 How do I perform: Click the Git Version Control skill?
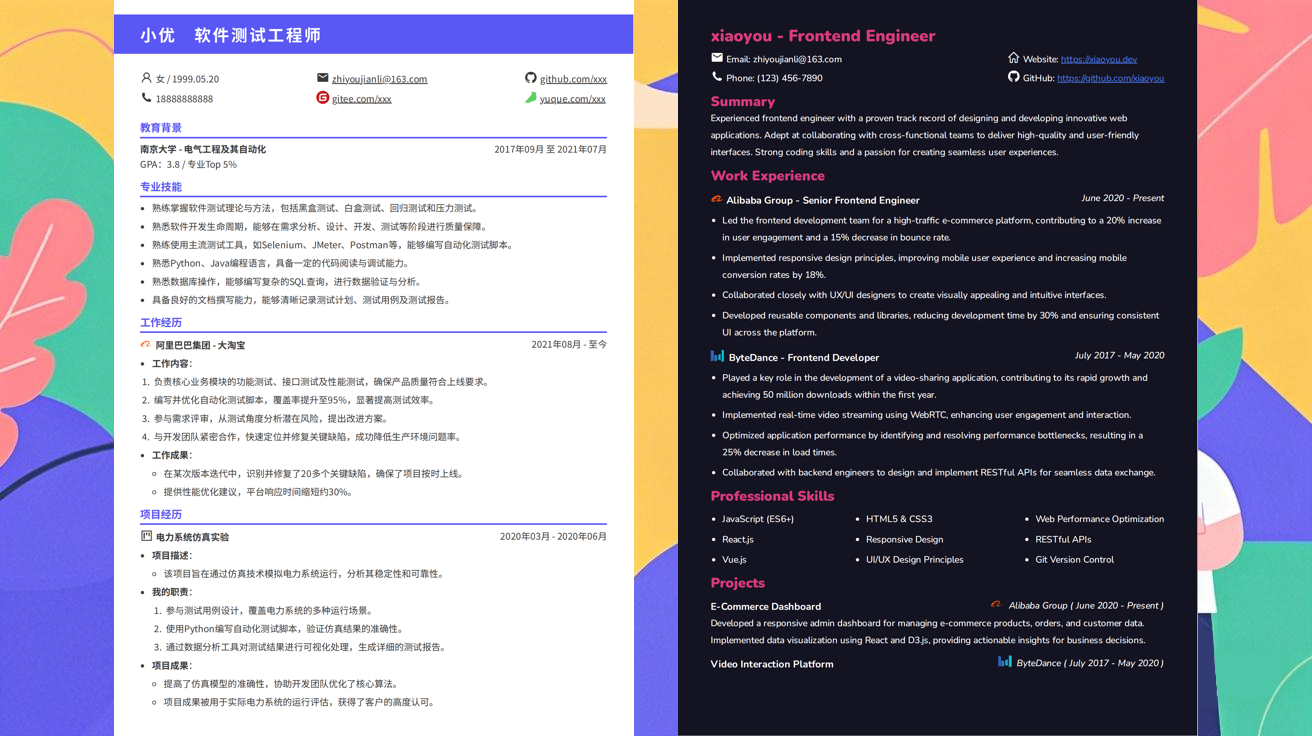(1075, 560)
